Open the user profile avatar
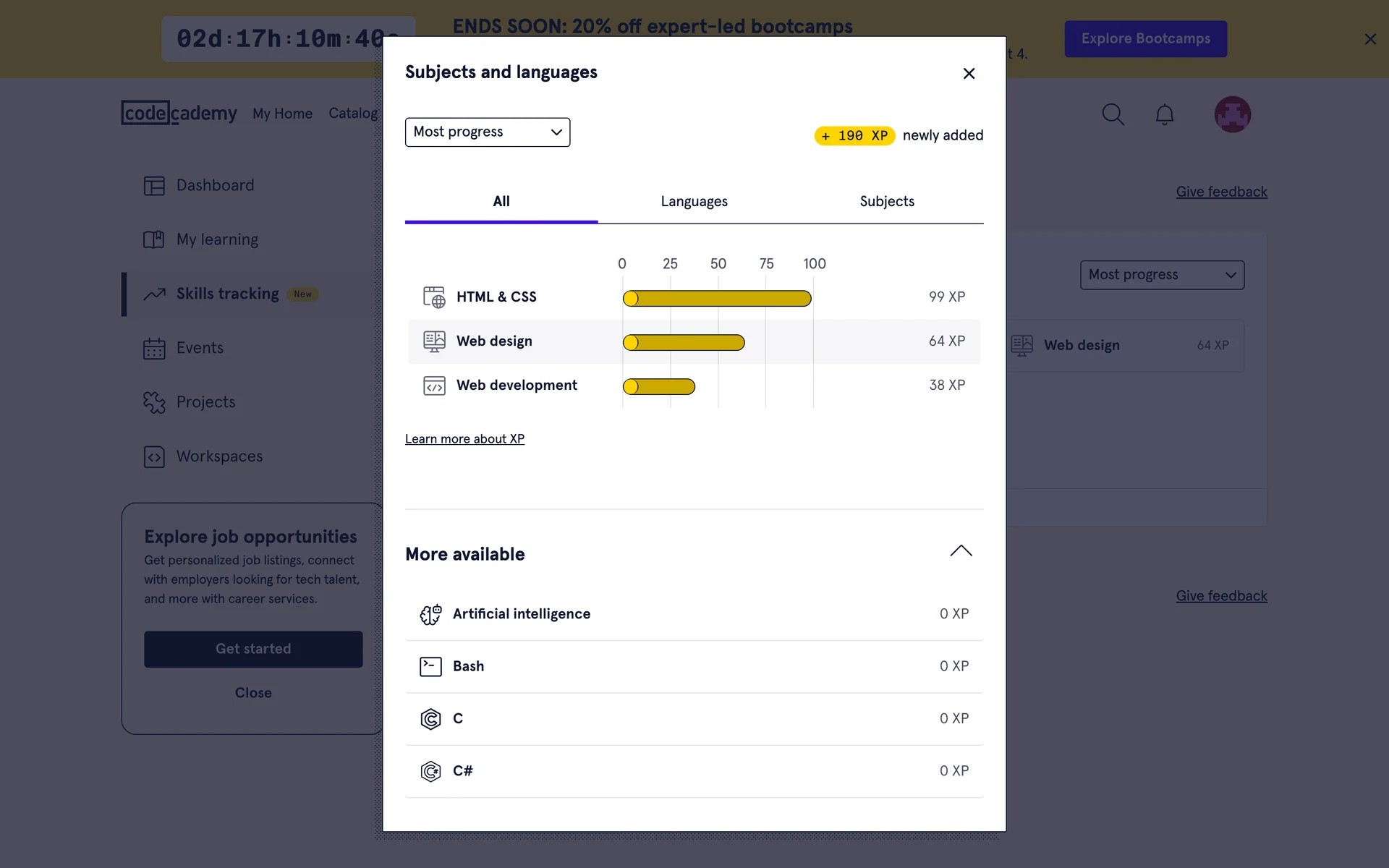Image resolution: width=1389 pixels, height=868 pixels. tap(1232, 114)
